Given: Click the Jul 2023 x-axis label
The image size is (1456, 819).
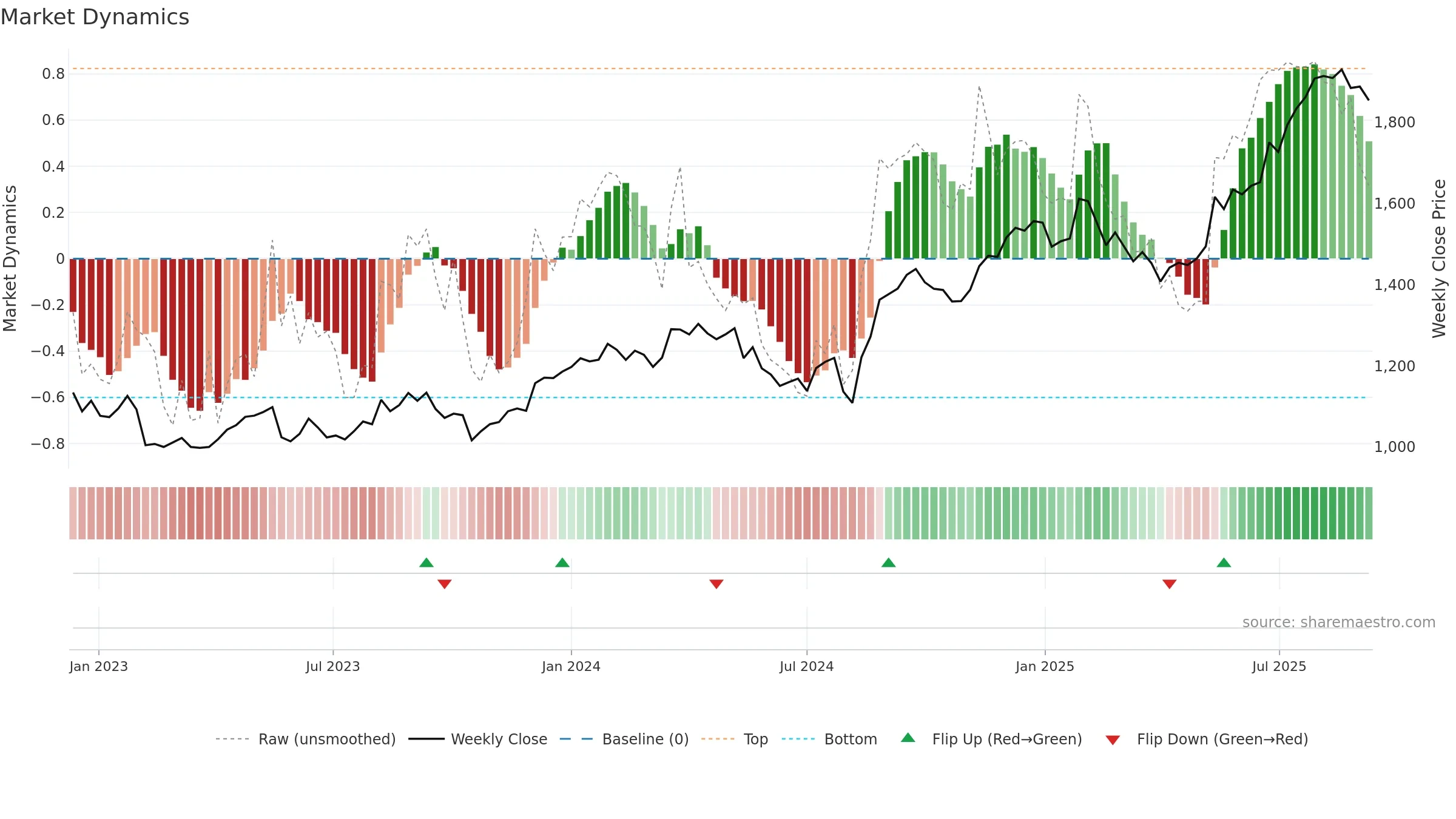Looking at the screenshot, I should click(333, 666).
